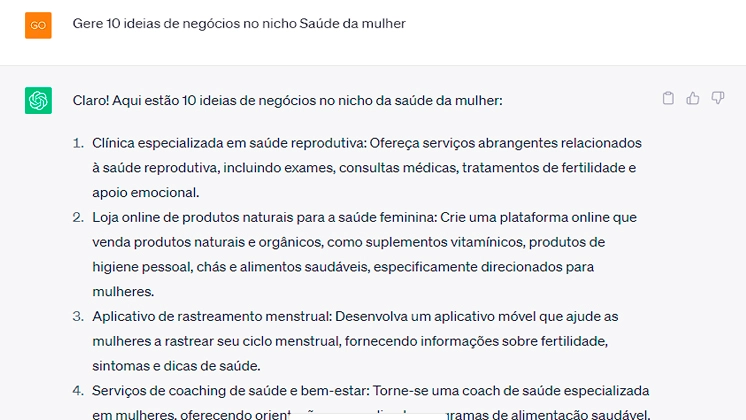Click the partially visible white button at bottom
This screenshot has height=420, width=746.
367,417
